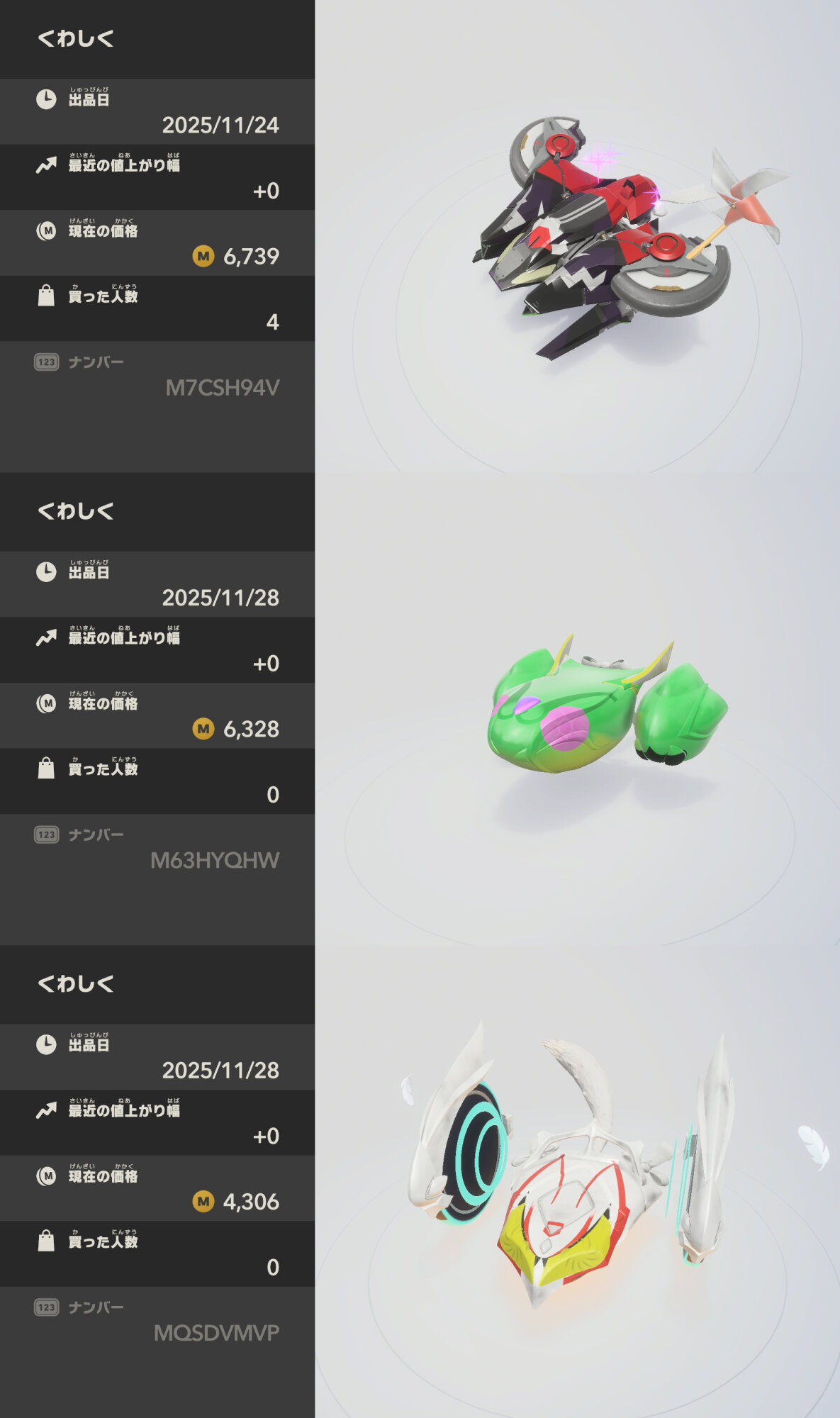This screenshot has width=840, height=1418.
Task: Click the gold M coin next to 6,328
Action: point(203,729)
